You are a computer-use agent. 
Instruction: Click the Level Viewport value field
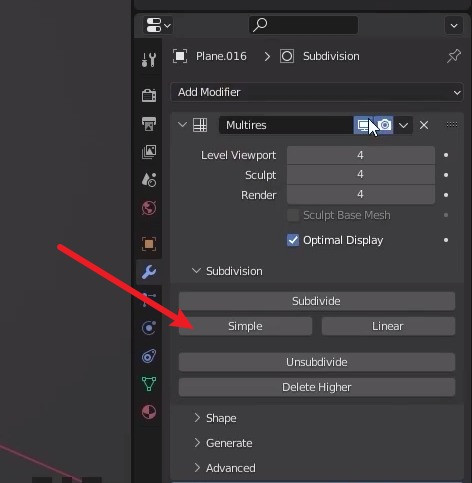[361, 155]
